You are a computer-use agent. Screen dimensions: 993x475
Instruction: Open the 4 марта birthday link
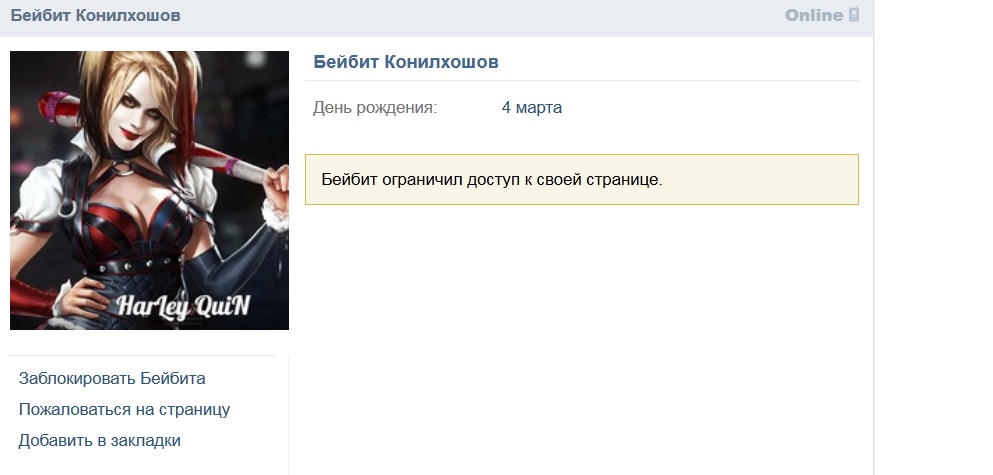(531, 108)
